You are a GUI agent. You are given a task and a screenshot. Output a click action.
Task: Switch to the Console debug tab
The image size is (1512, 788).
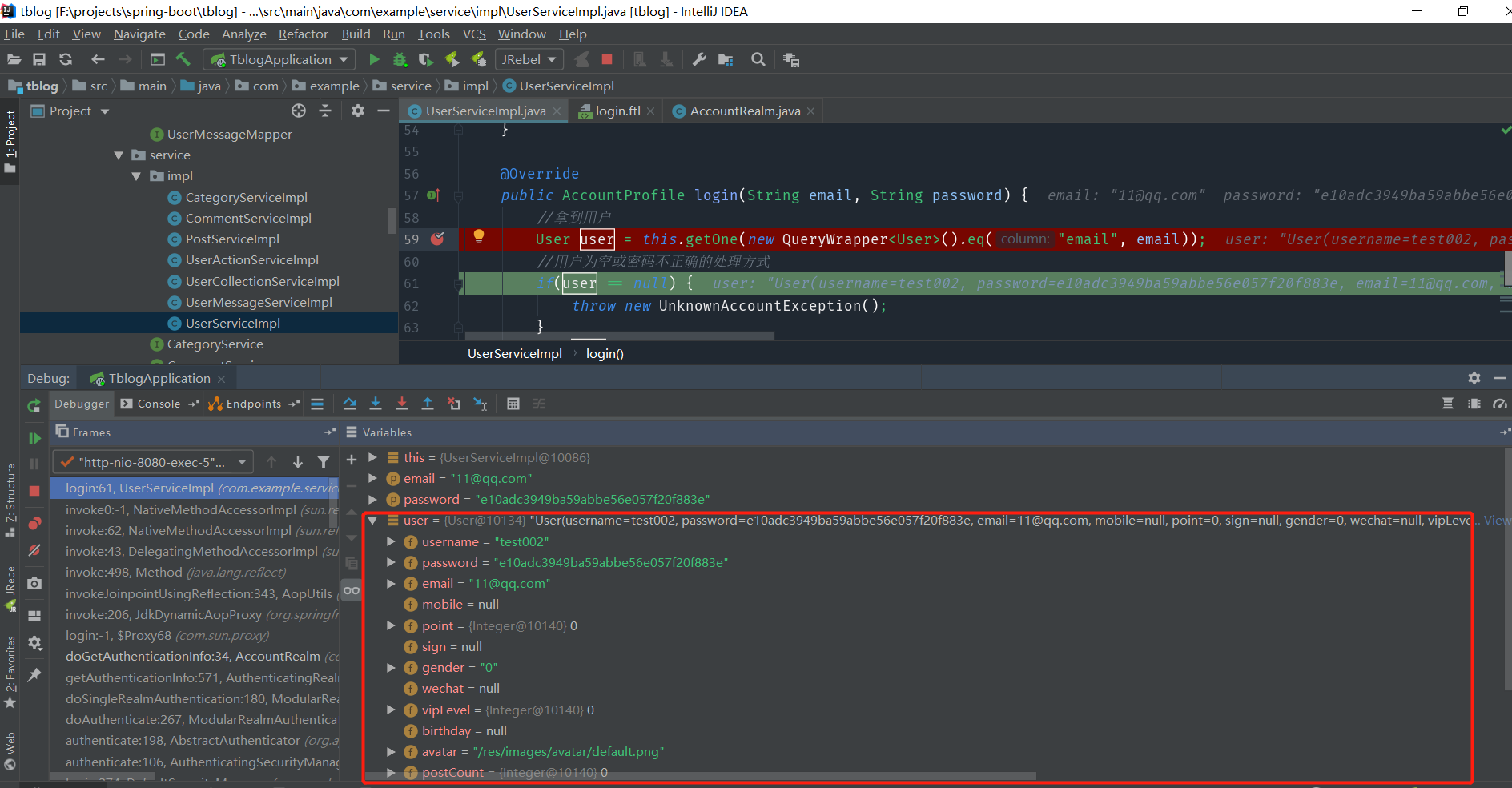point(159,404)
